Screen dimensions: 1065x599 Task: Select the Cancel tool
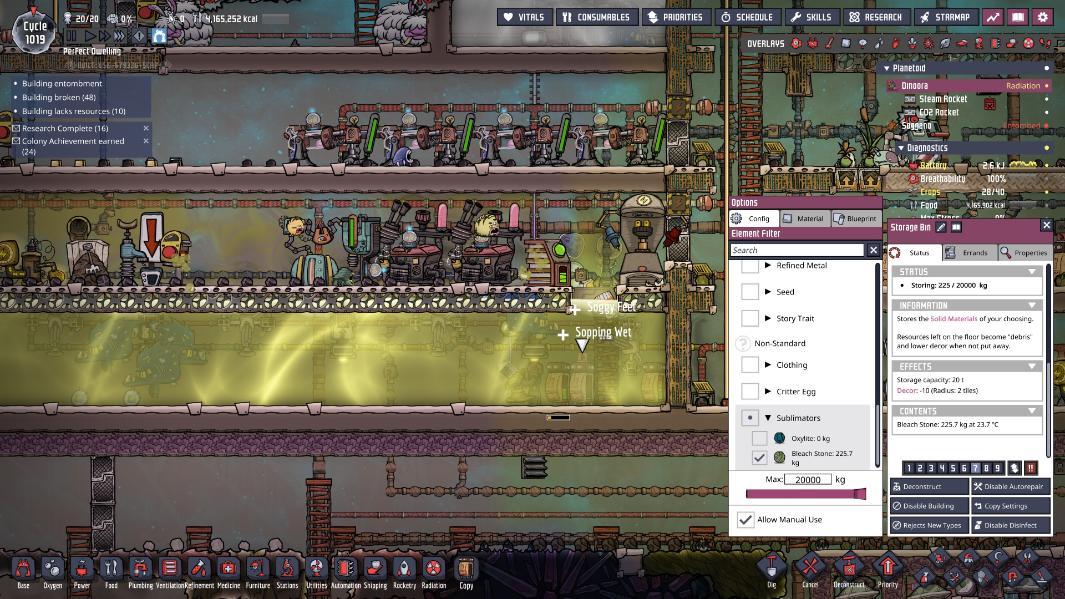(x=810, y=566)
